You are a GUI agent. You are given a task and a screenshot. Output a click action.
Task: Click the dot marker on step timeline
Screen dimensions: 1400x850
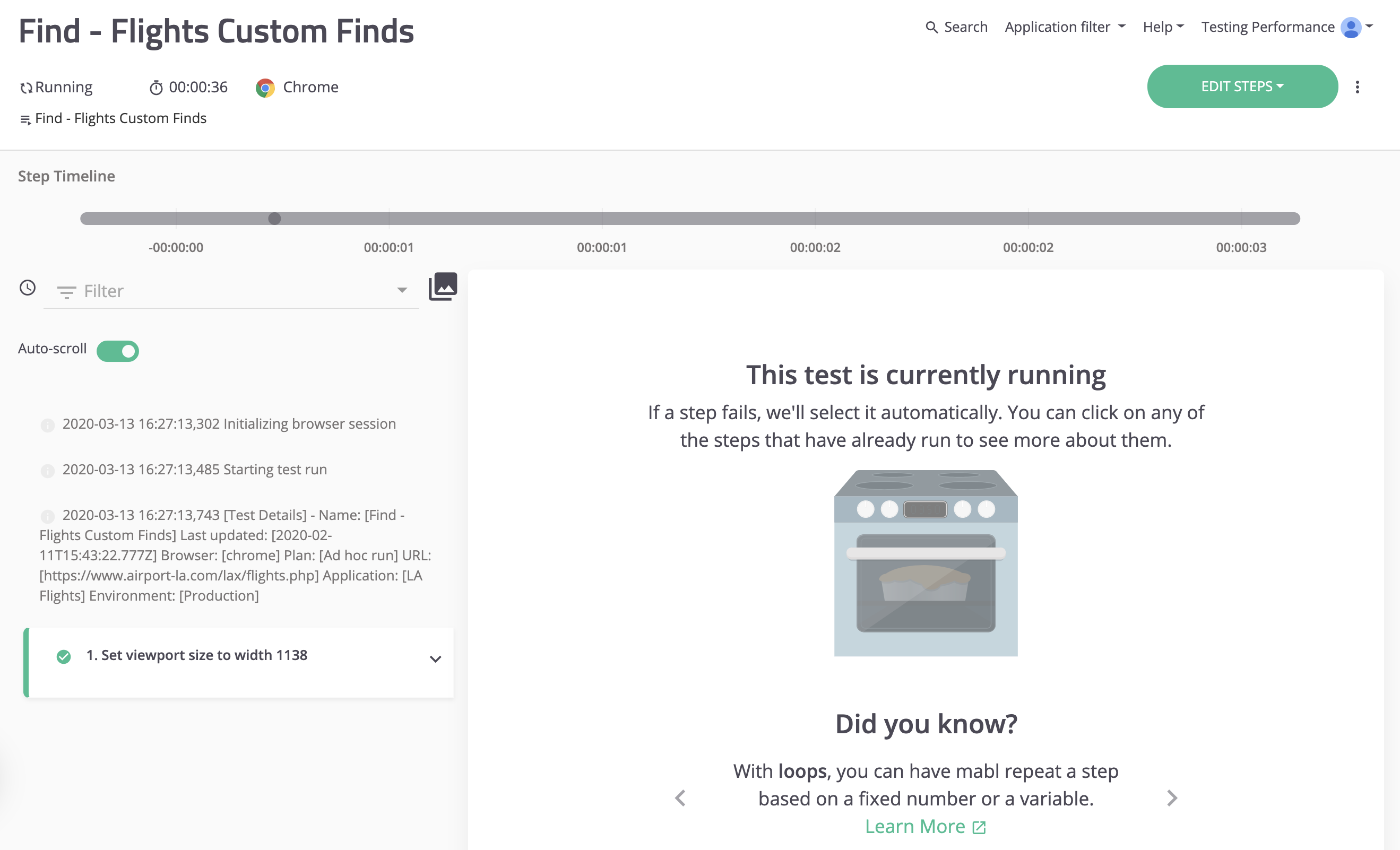(x=274, y=219)
